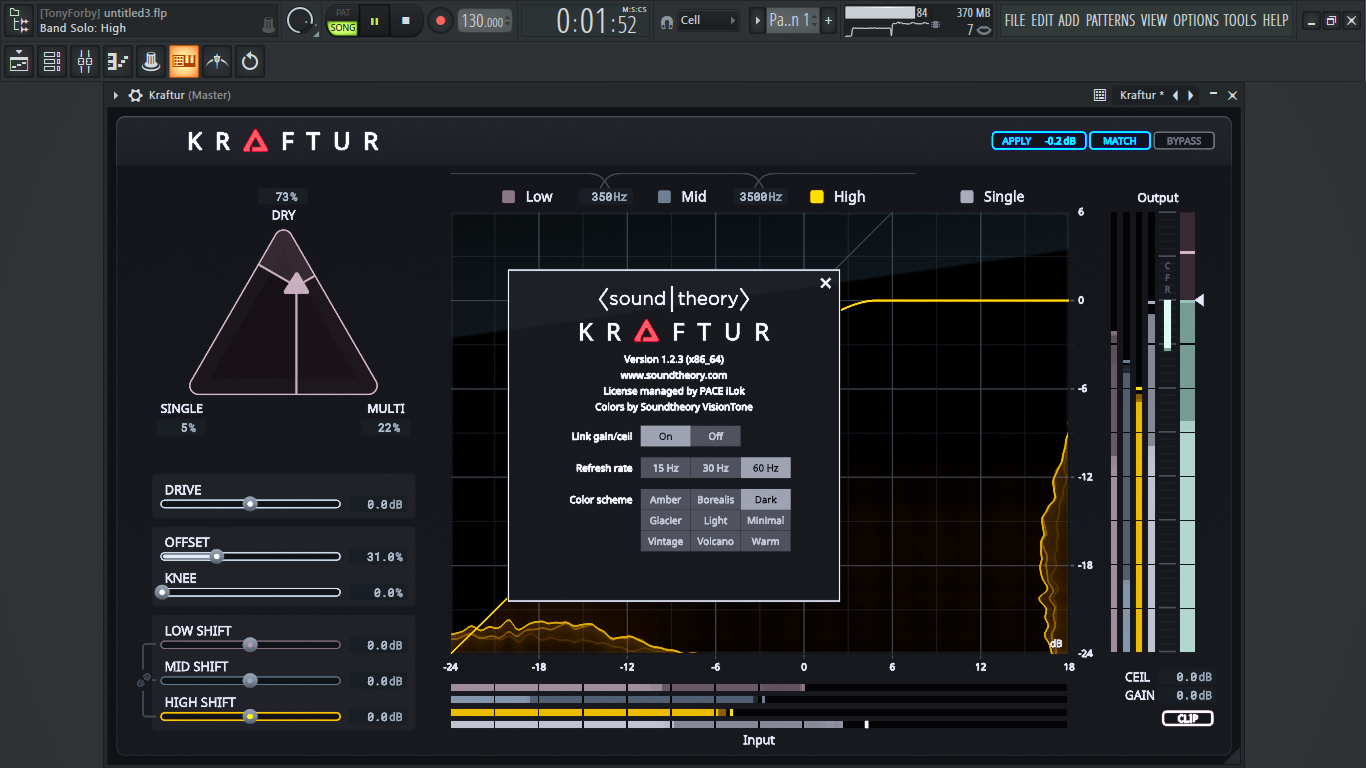1366x768 pixels.
Task: Click the 350Hz crossover field
Action: click(608, 197)
